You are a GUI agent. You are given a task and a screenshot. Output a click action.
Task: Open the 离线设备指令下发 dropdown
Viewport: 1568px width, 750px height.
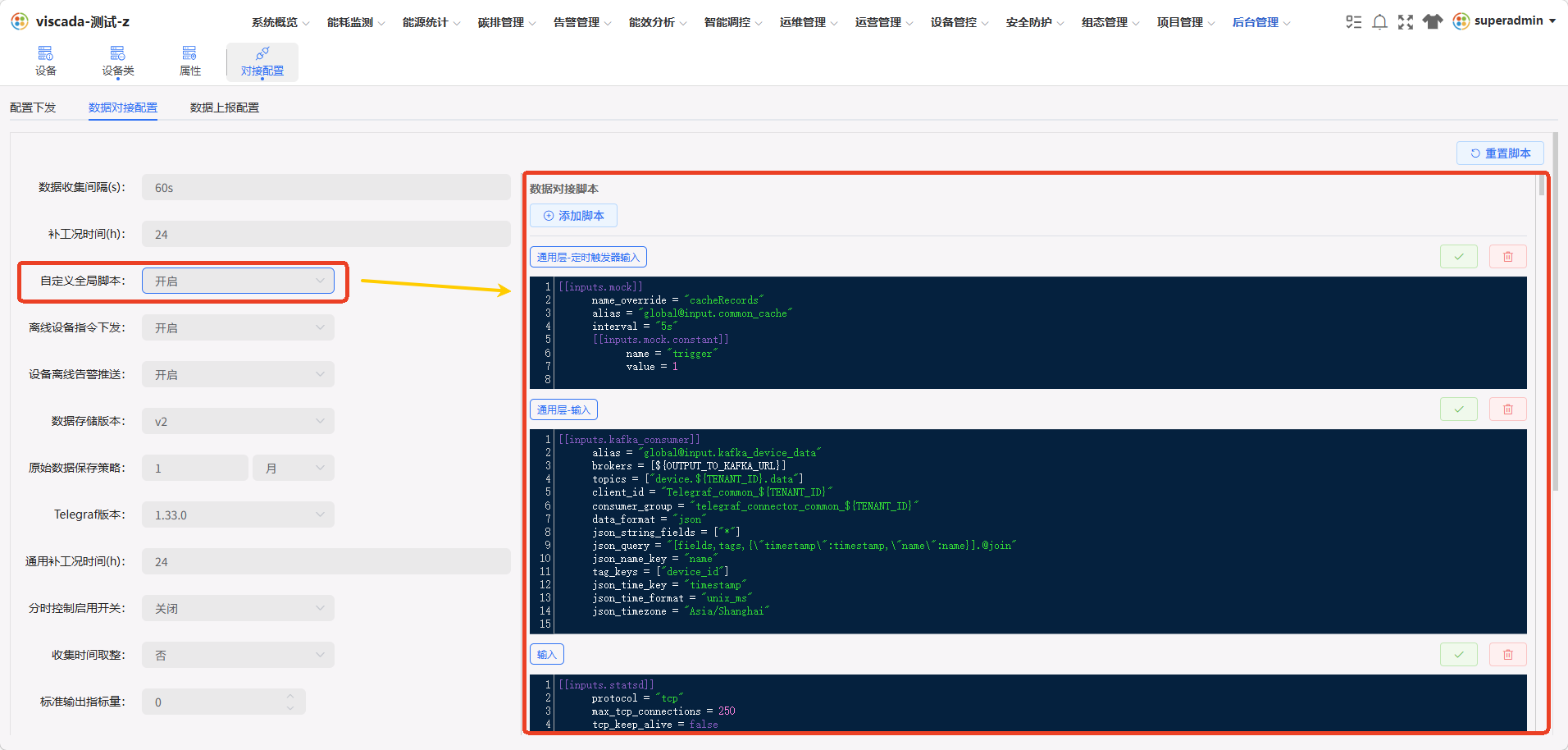point(238,327)
